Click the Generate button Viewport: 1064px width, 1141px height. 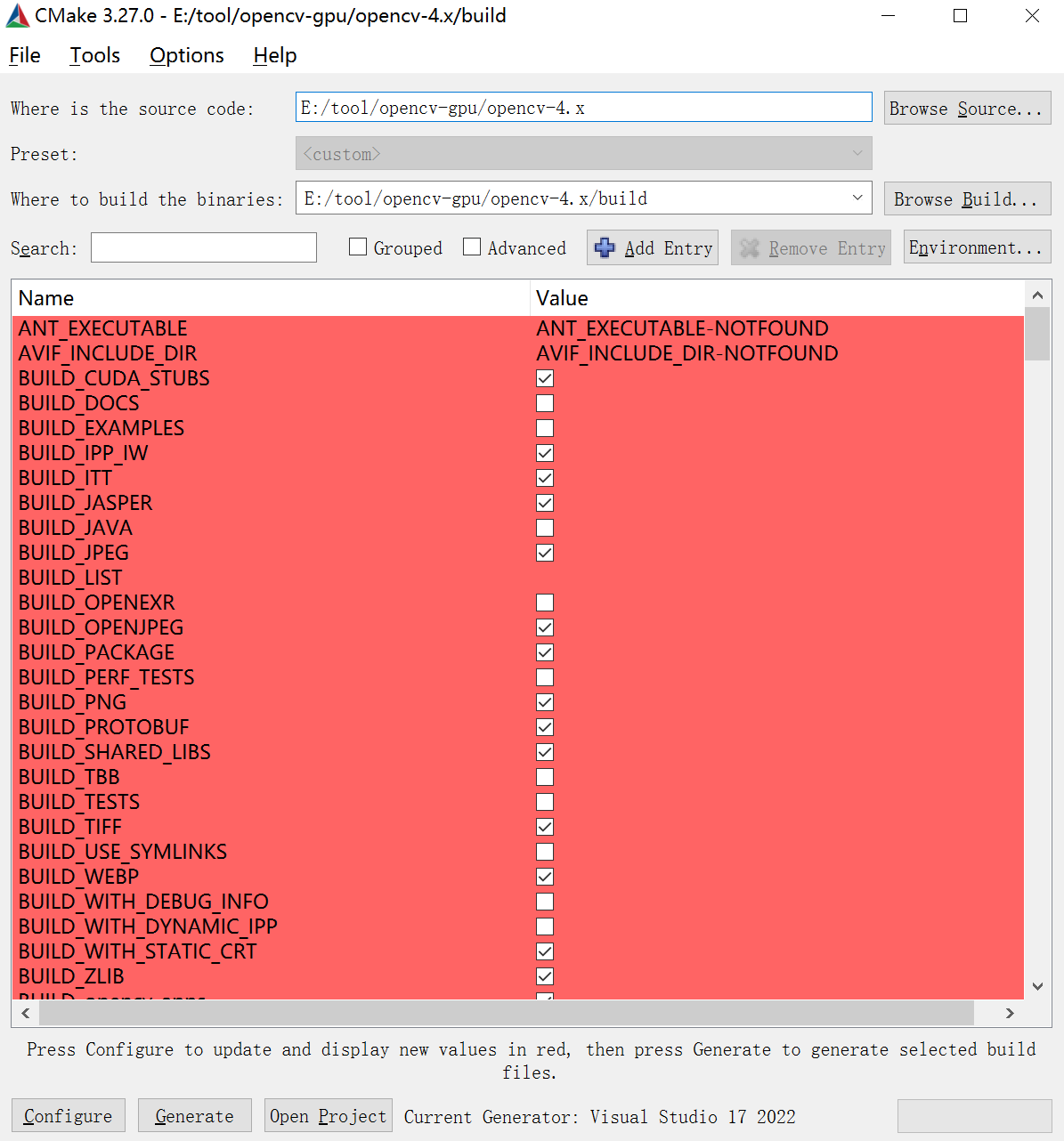(194, 1116)
